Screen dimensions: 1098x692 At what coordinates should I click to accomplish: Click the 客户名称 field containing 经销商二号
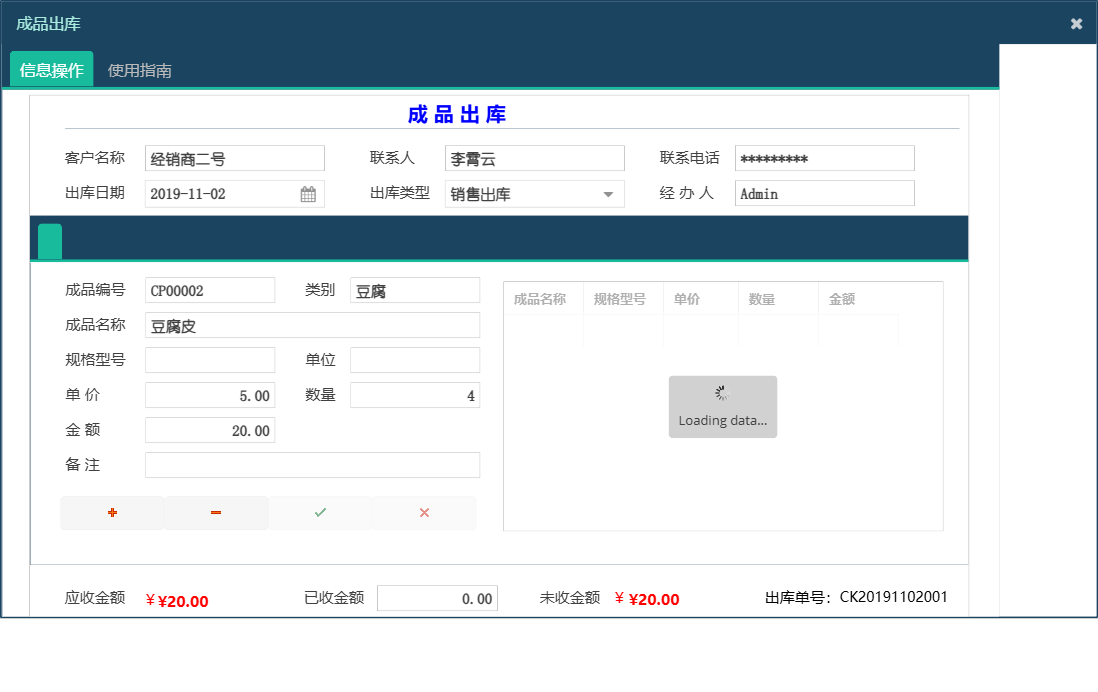tap(234, 157)
